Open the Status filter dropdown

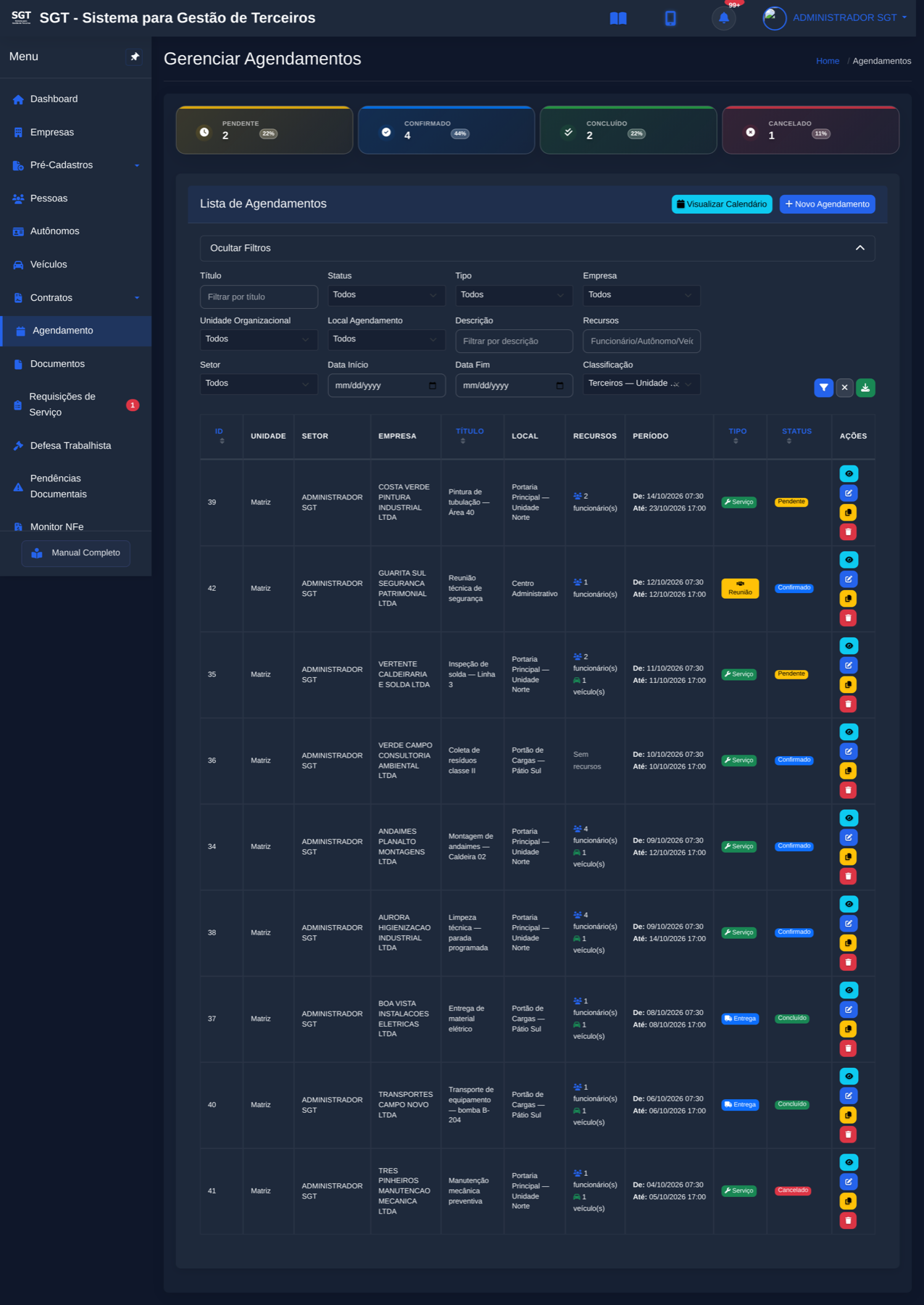coord(386,295)
